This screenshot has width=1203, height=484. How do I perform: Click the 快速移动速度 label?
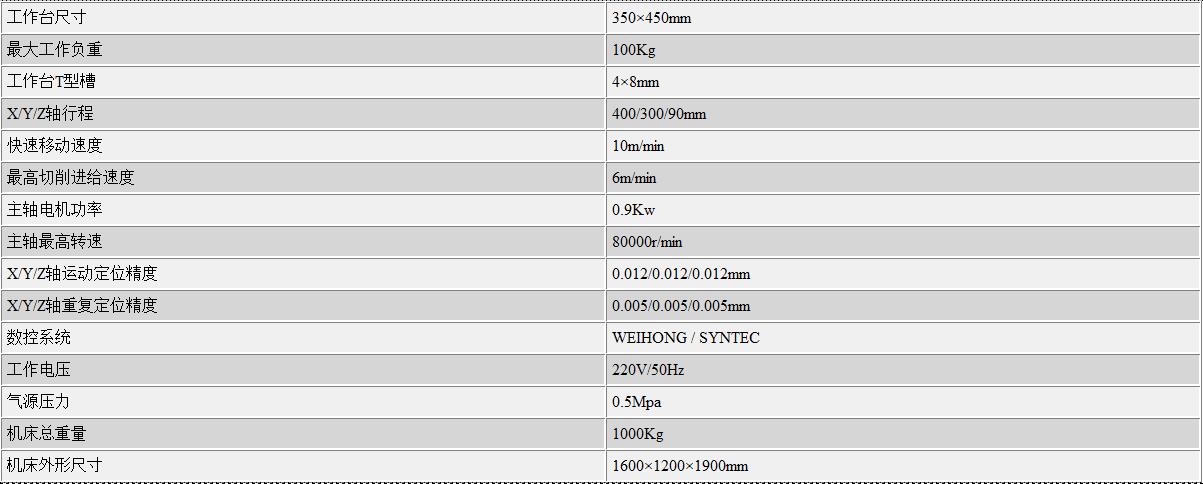(x=54, y=146)
